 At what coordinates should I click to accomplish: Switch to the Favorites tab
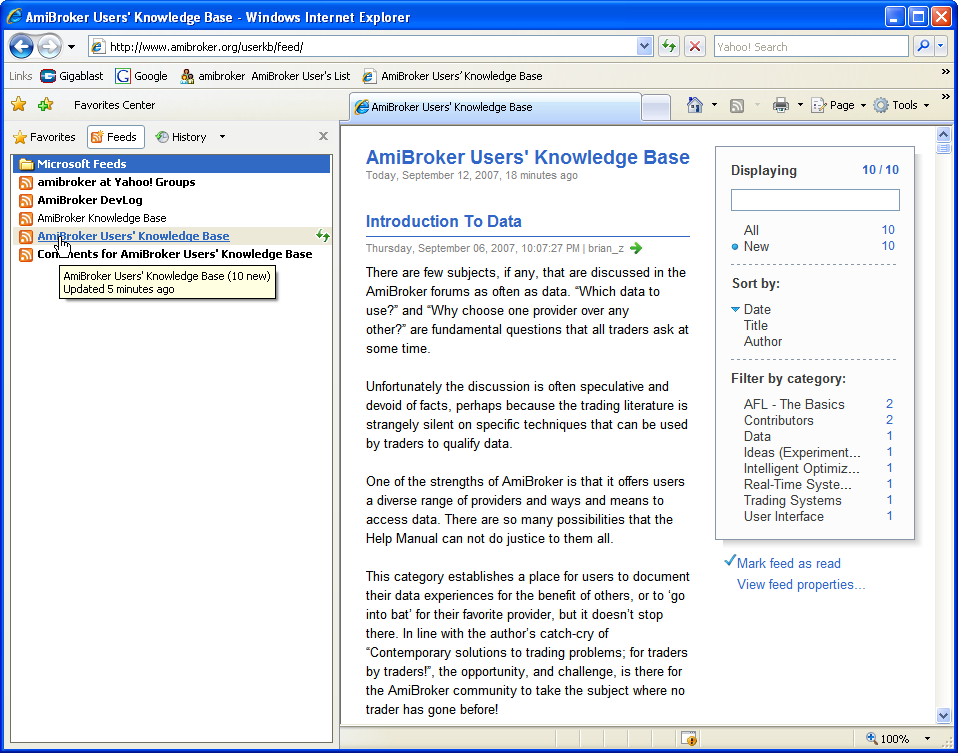point(45,137)
